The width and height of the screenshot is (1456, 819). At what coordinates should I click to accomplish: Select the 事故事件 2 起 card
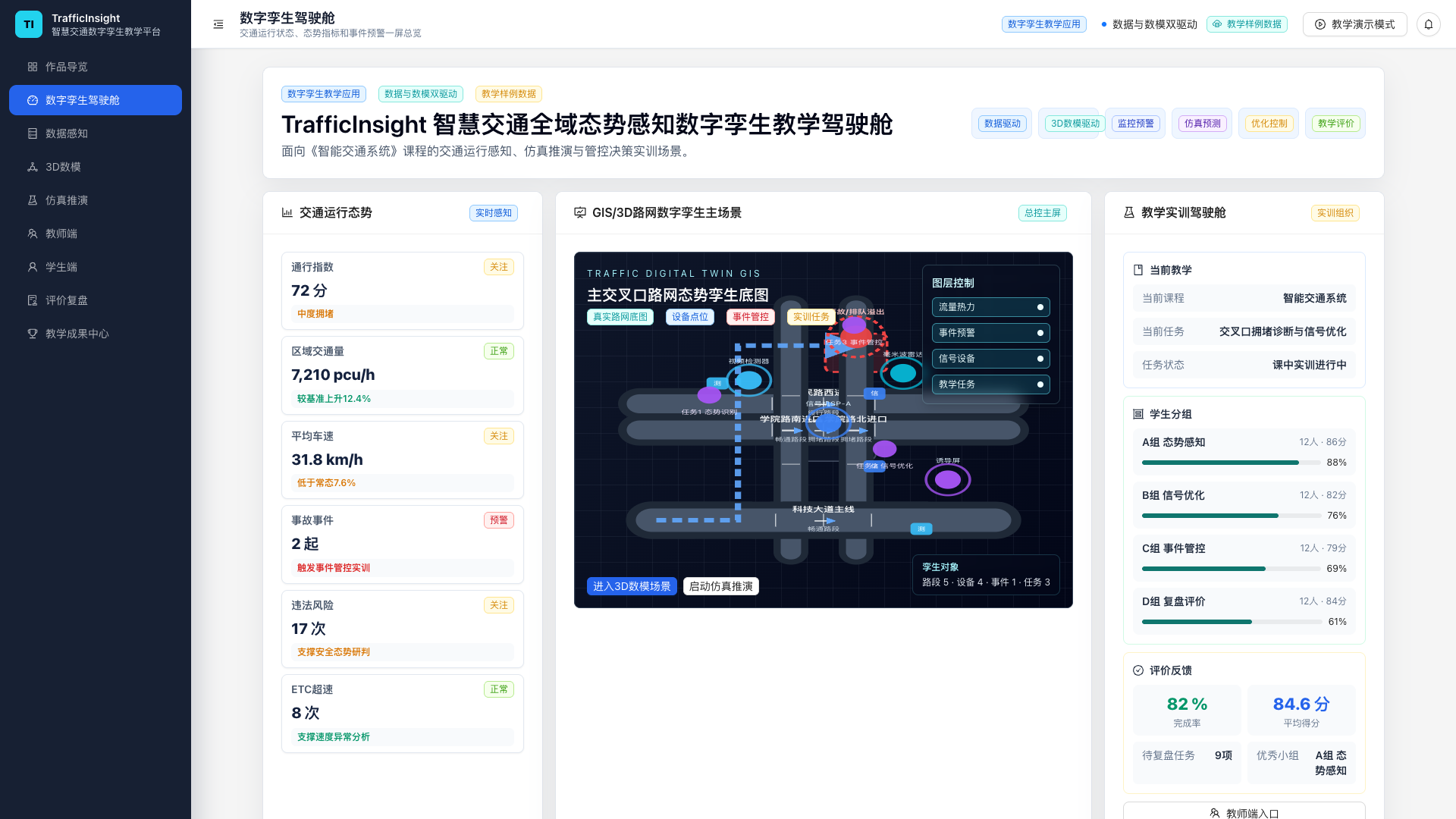403,544
